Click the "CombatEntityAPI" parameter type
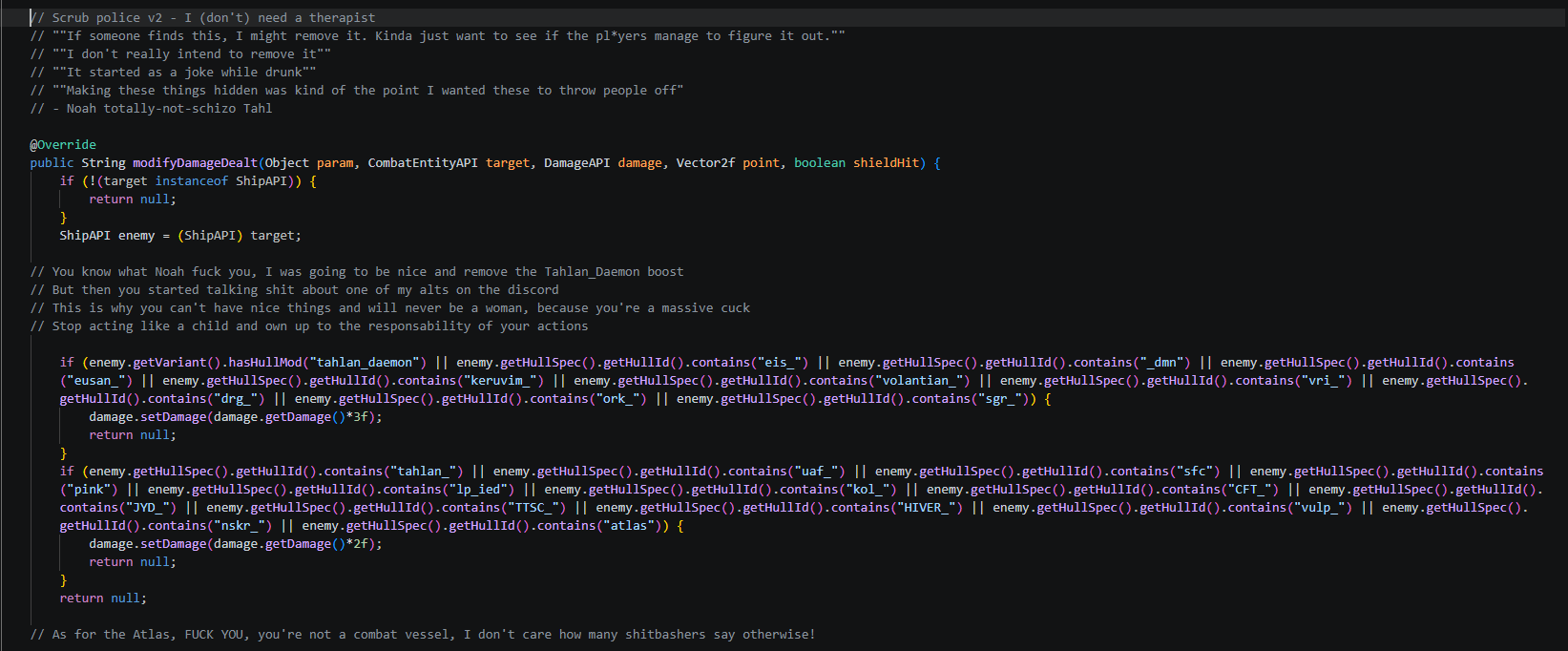The image size is (1568, 651). (x=423, y=162)
